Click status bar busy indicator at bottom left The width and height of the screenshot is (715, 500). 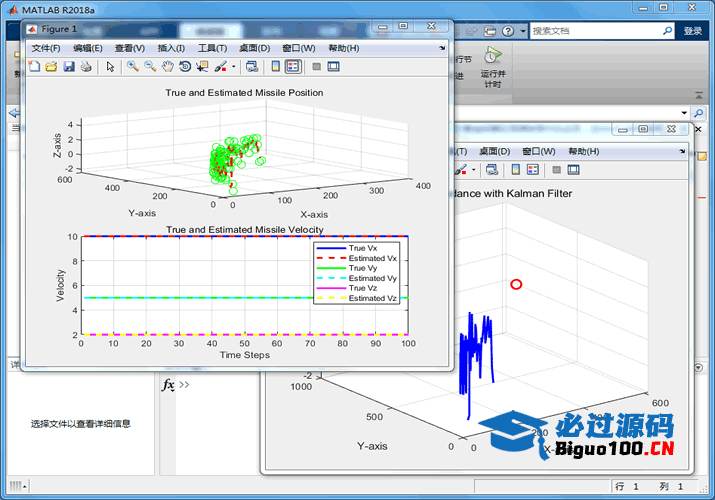[x=18, y=486]
